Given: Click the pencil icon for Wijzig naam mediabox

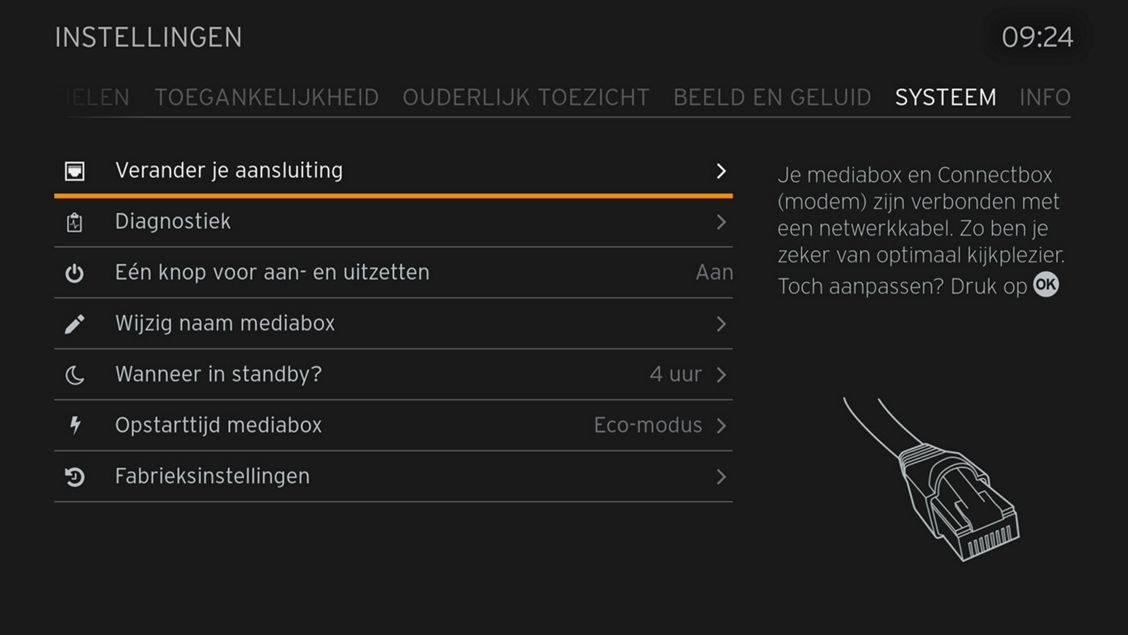Looking at the screenshot, I should 75,324.
